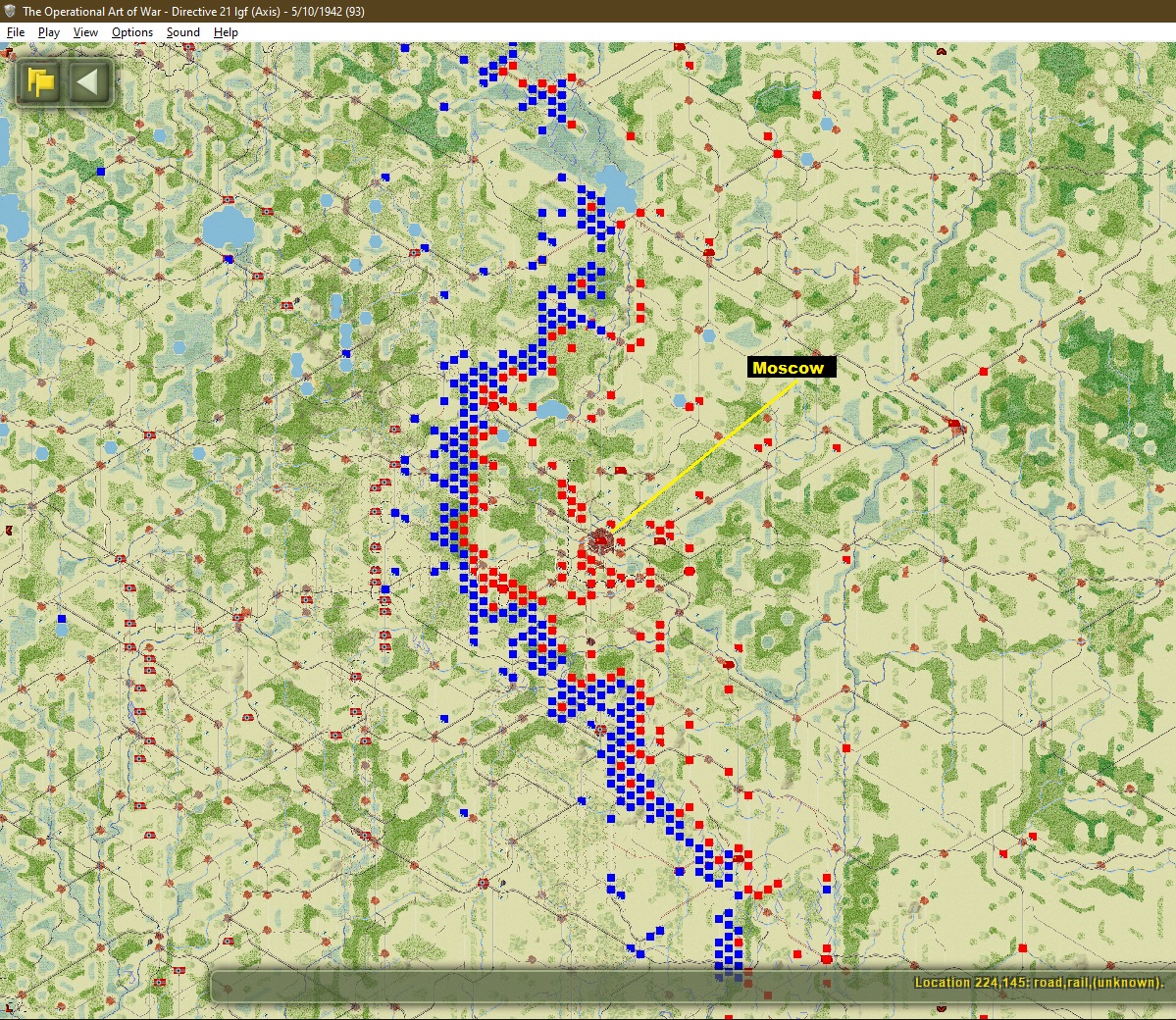Open the Options menu
The image size is (1176, 1020).
click(x=132, y=32)
